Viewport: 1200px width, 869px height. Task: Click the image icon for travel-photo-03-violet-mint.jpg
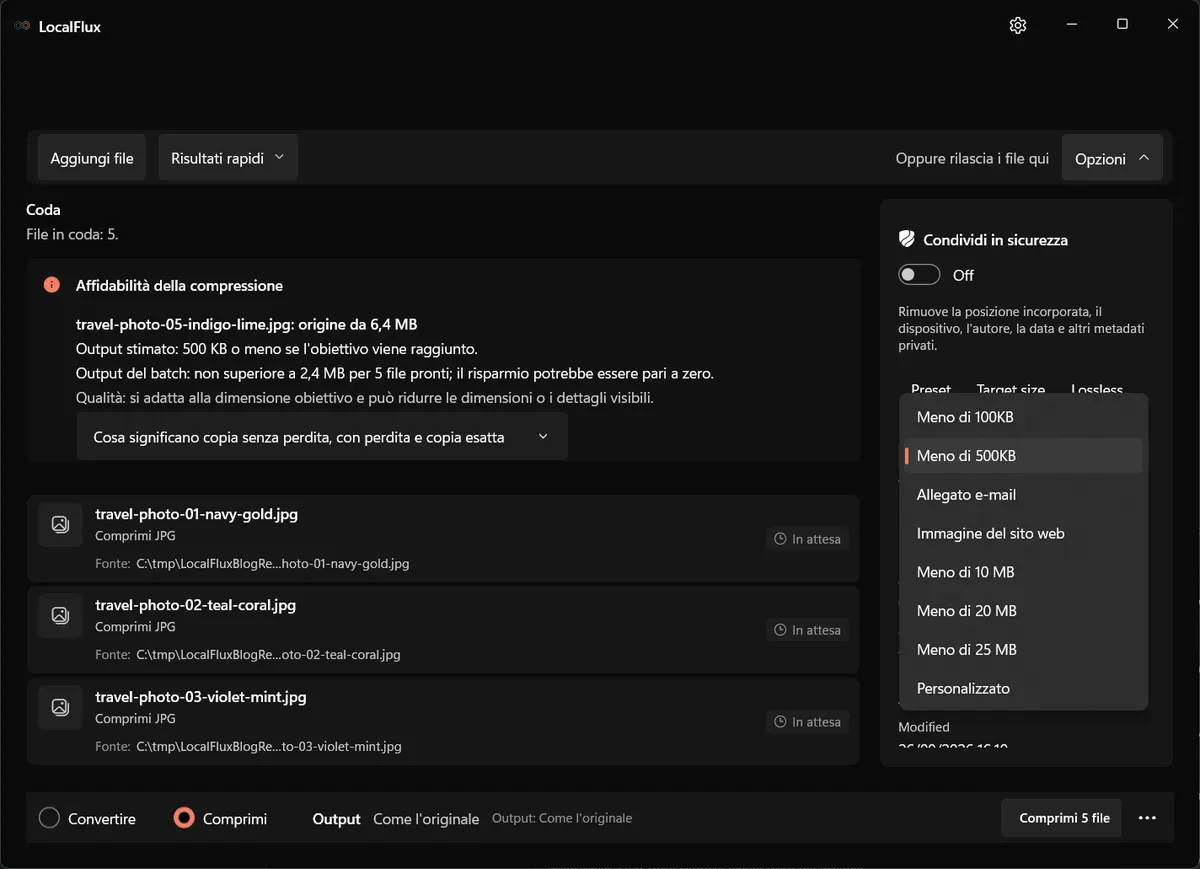click(60, 707)
